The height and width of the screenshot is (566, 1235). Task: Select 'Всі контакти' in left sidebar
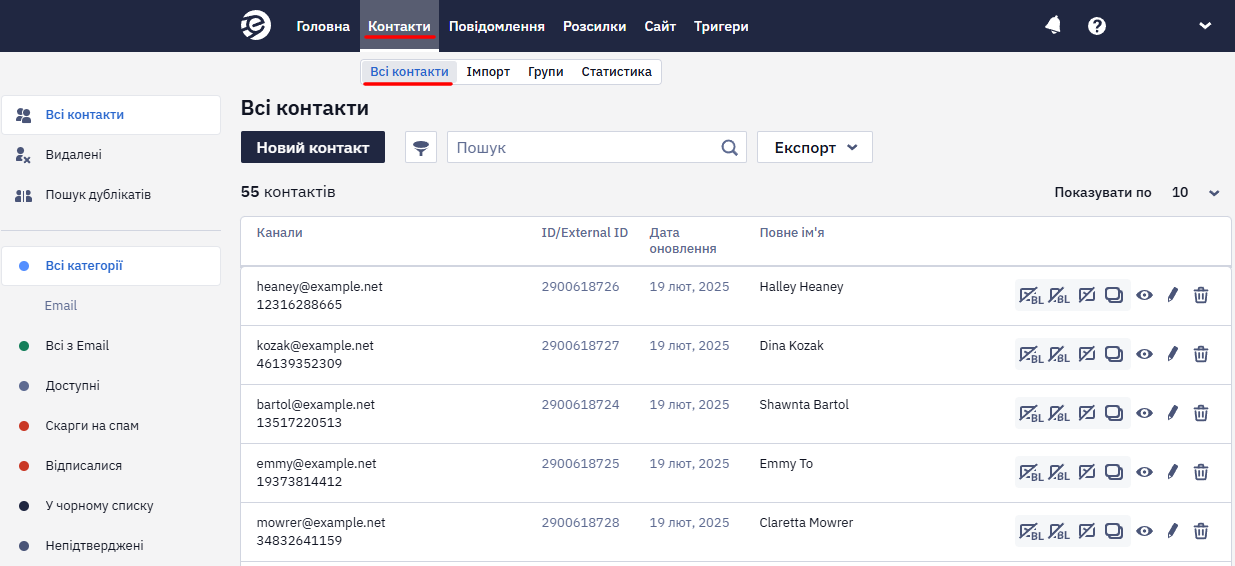pos(111,115)
